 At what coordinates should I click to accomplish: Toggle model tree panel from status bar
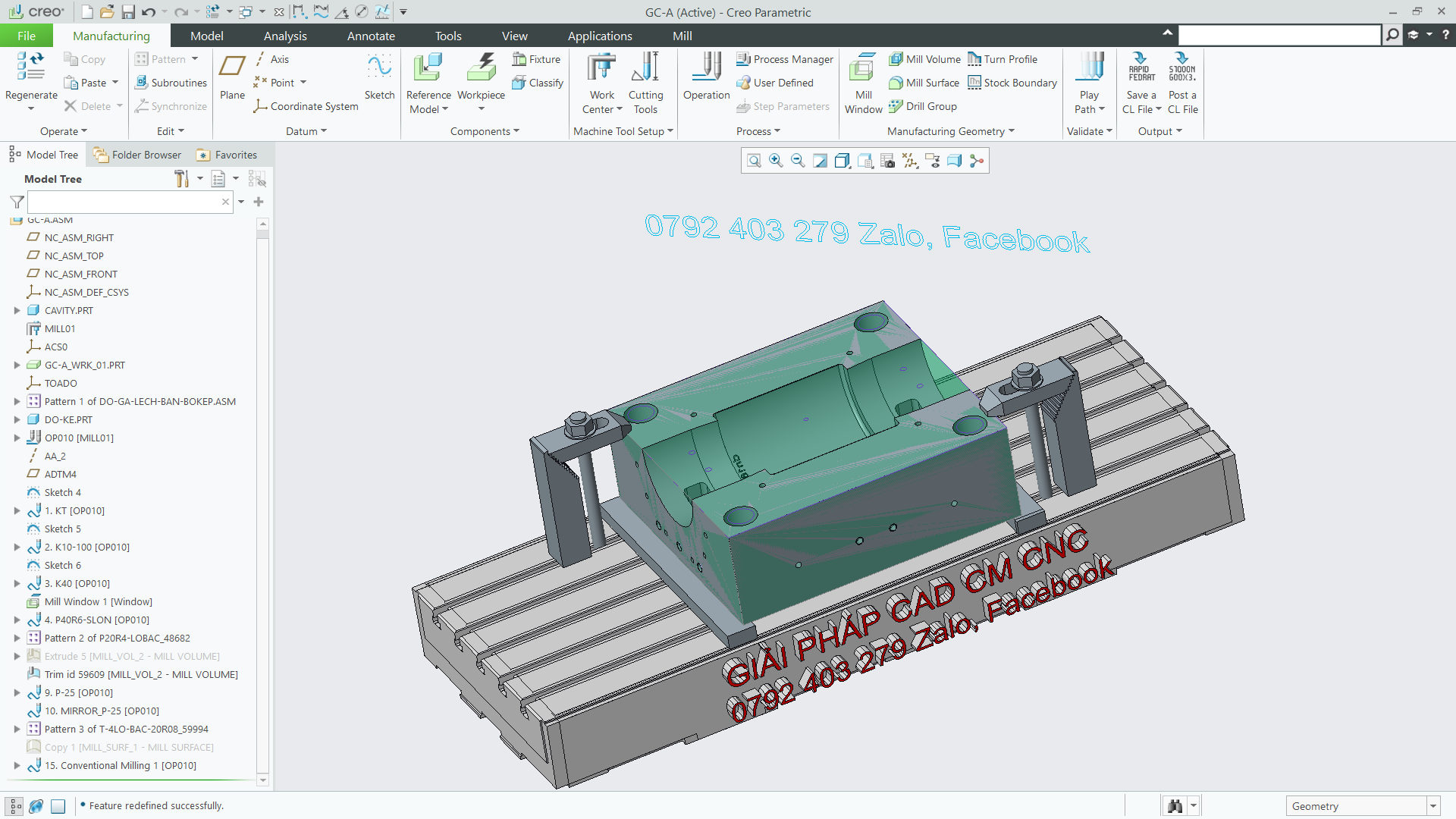(x=14, y=806)
